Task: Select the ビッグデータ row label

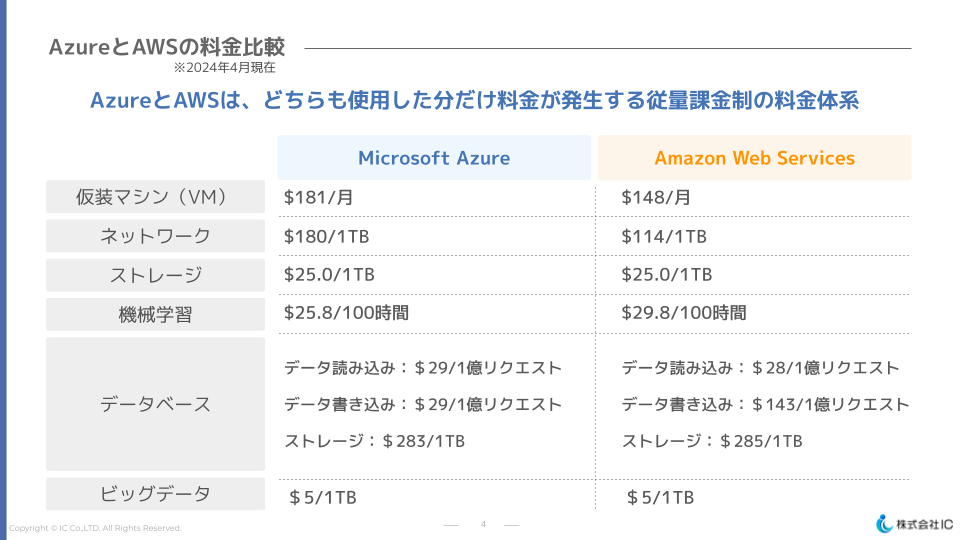Action: [x=155, y=494]
